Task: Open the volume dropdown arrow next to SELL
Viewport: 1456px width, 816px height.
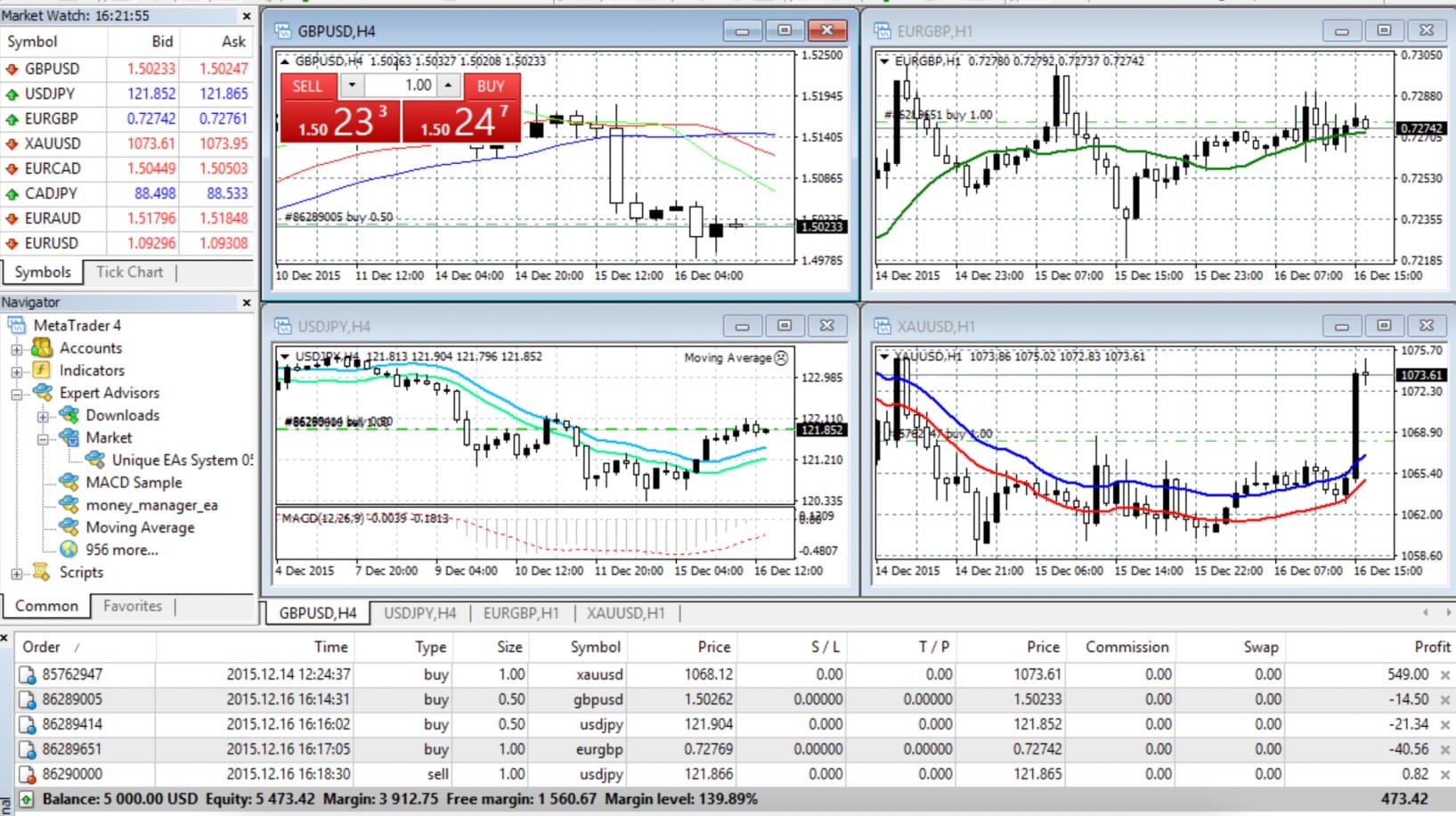Action: 352,86
